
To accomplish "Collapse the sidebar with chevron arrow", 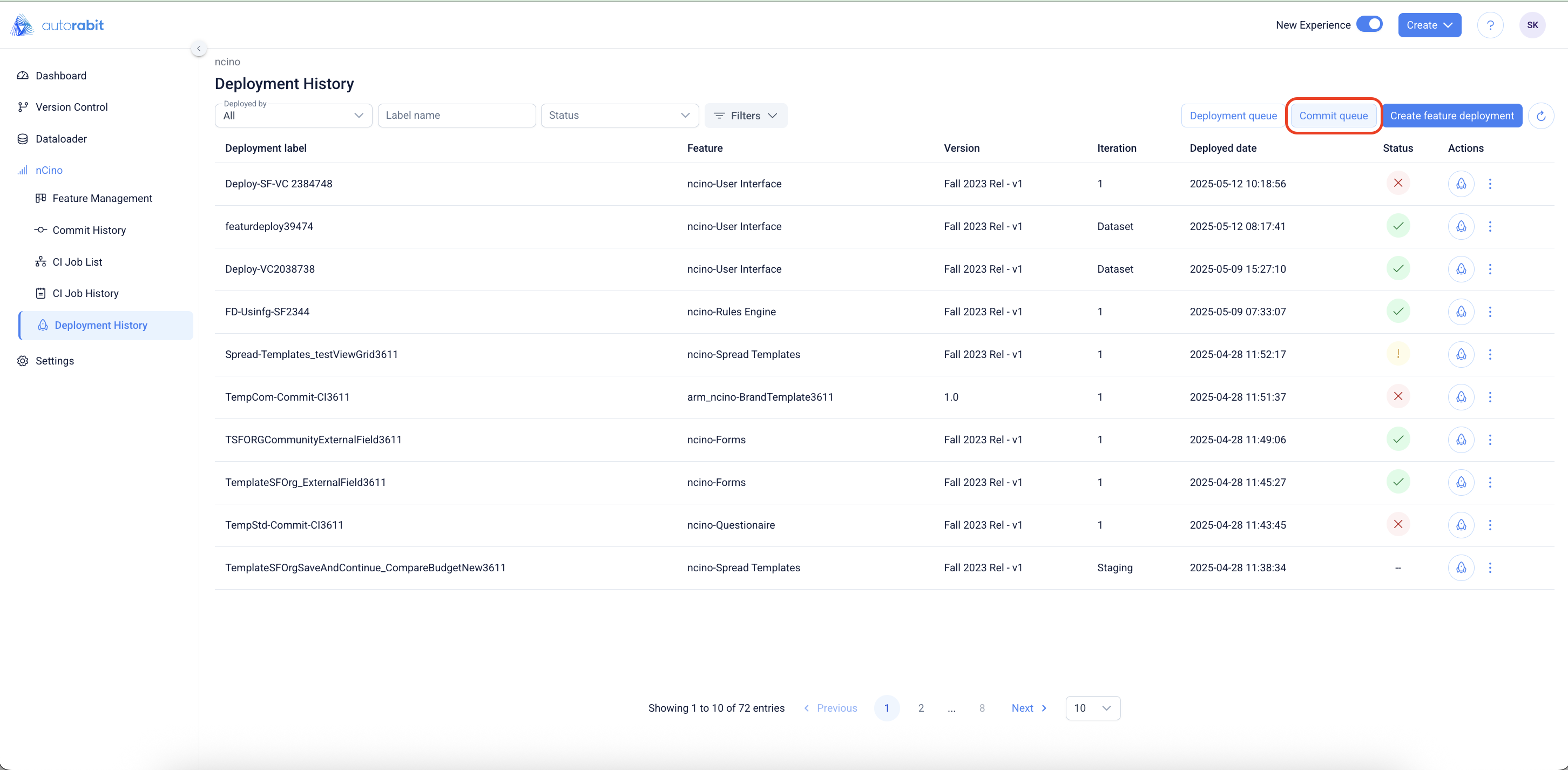I will tap(199, 48).
